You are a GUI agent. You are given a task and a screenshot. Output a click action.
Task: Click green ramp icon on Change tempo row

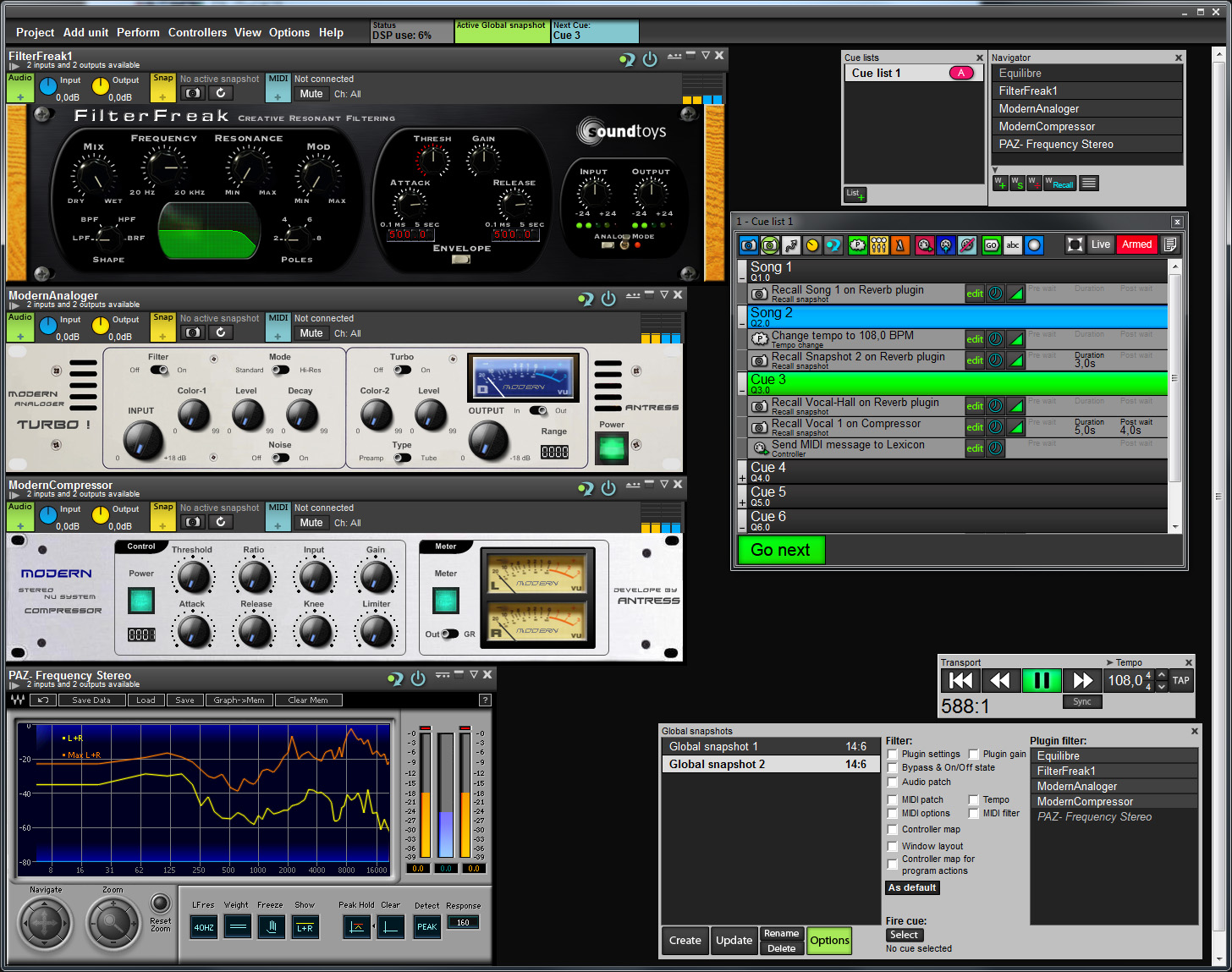[1016, 339]
